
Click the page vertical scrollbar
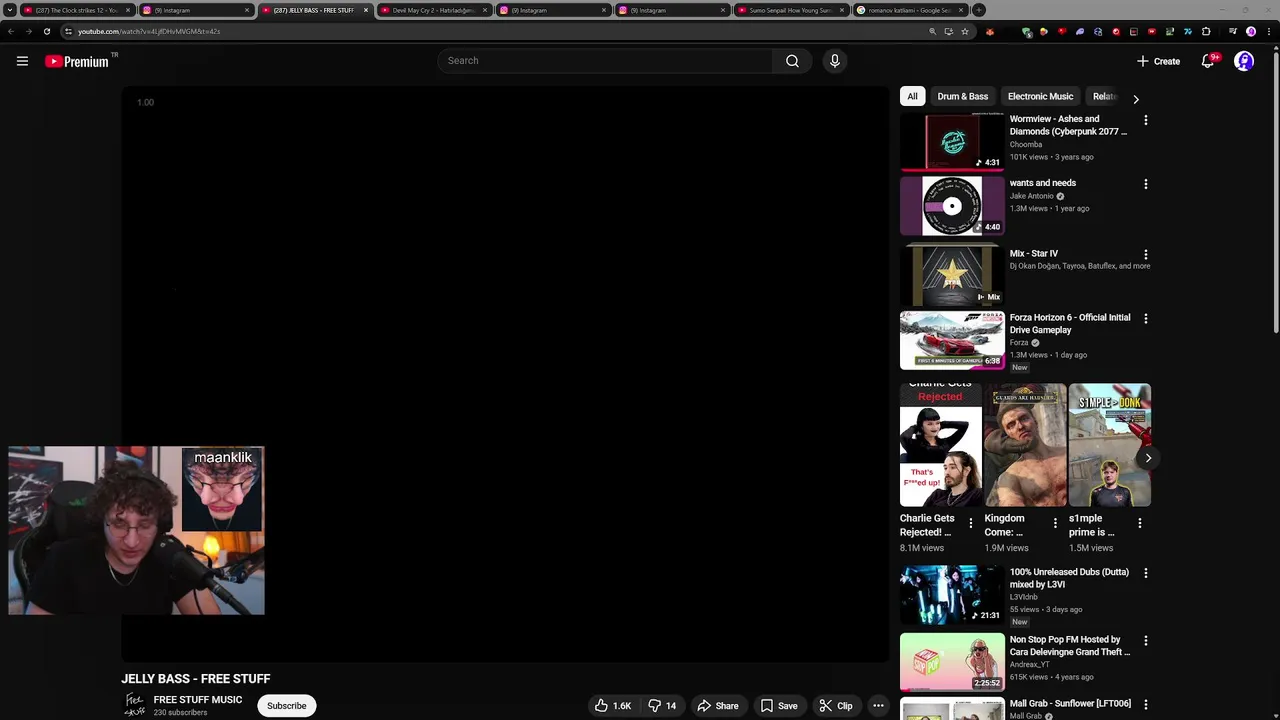pos(1275,190)
